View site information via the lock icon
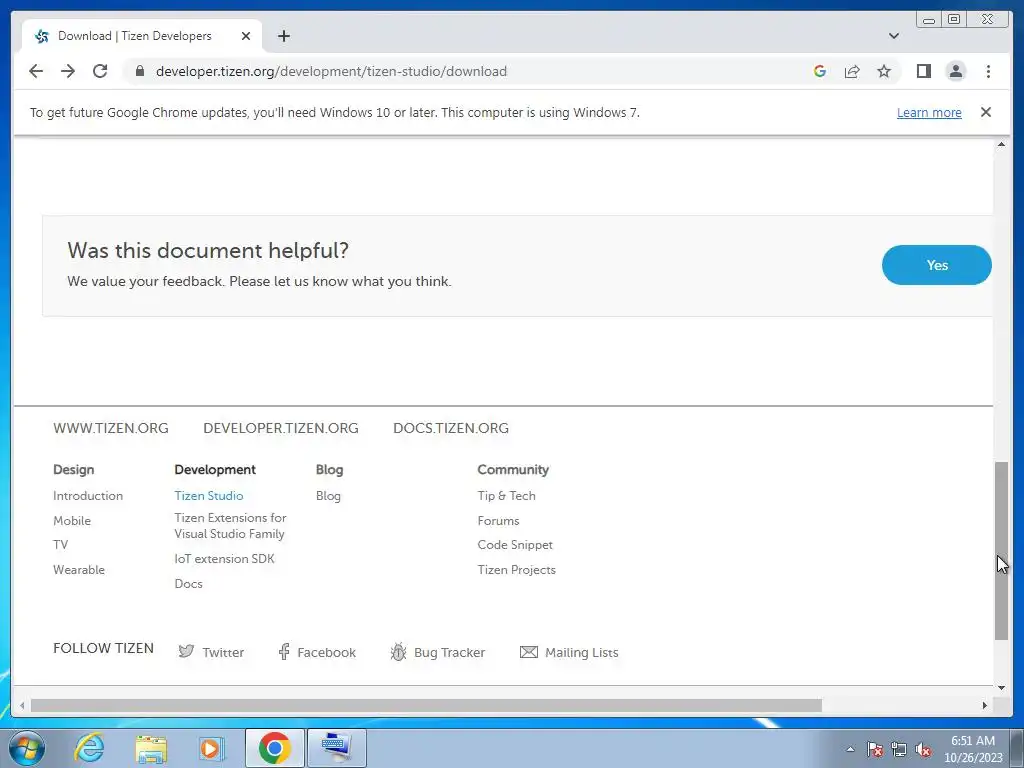The width and height of the screenshot is (1024, 768). 139,71
